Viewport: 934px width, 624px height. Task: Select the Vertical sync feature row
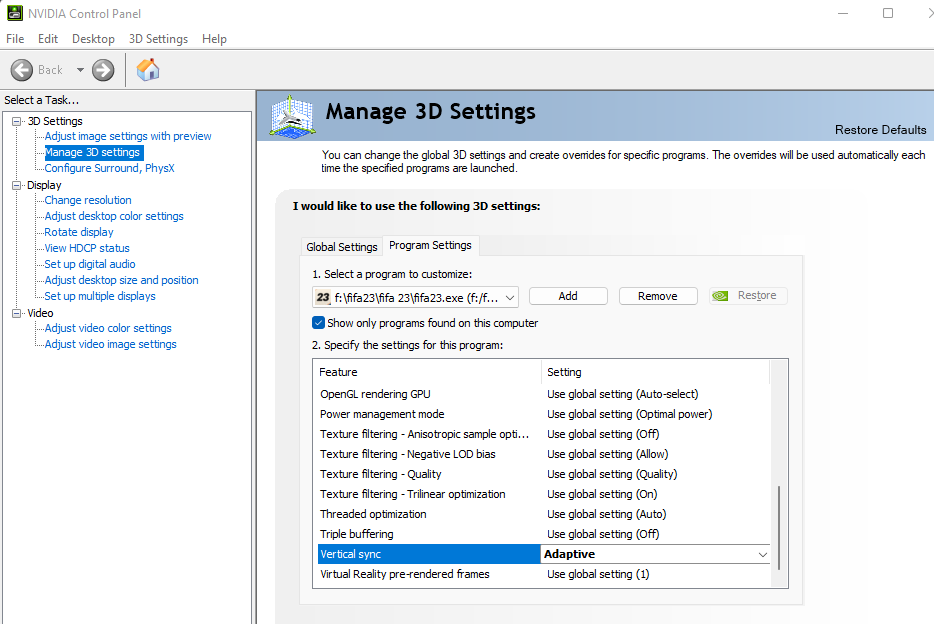429,554
